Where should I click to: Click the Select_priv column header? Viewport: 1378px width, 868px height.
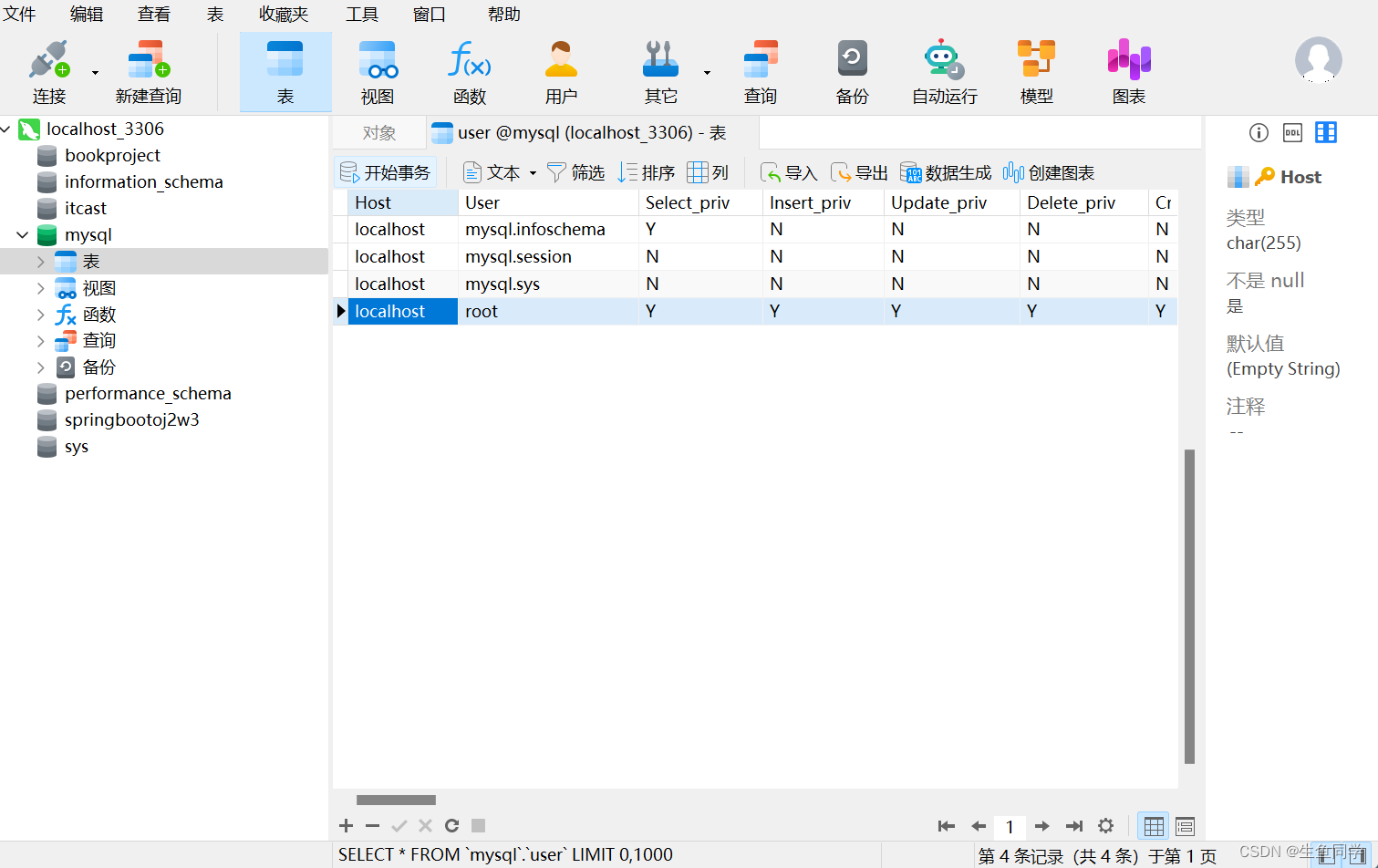tap(699, 202)
